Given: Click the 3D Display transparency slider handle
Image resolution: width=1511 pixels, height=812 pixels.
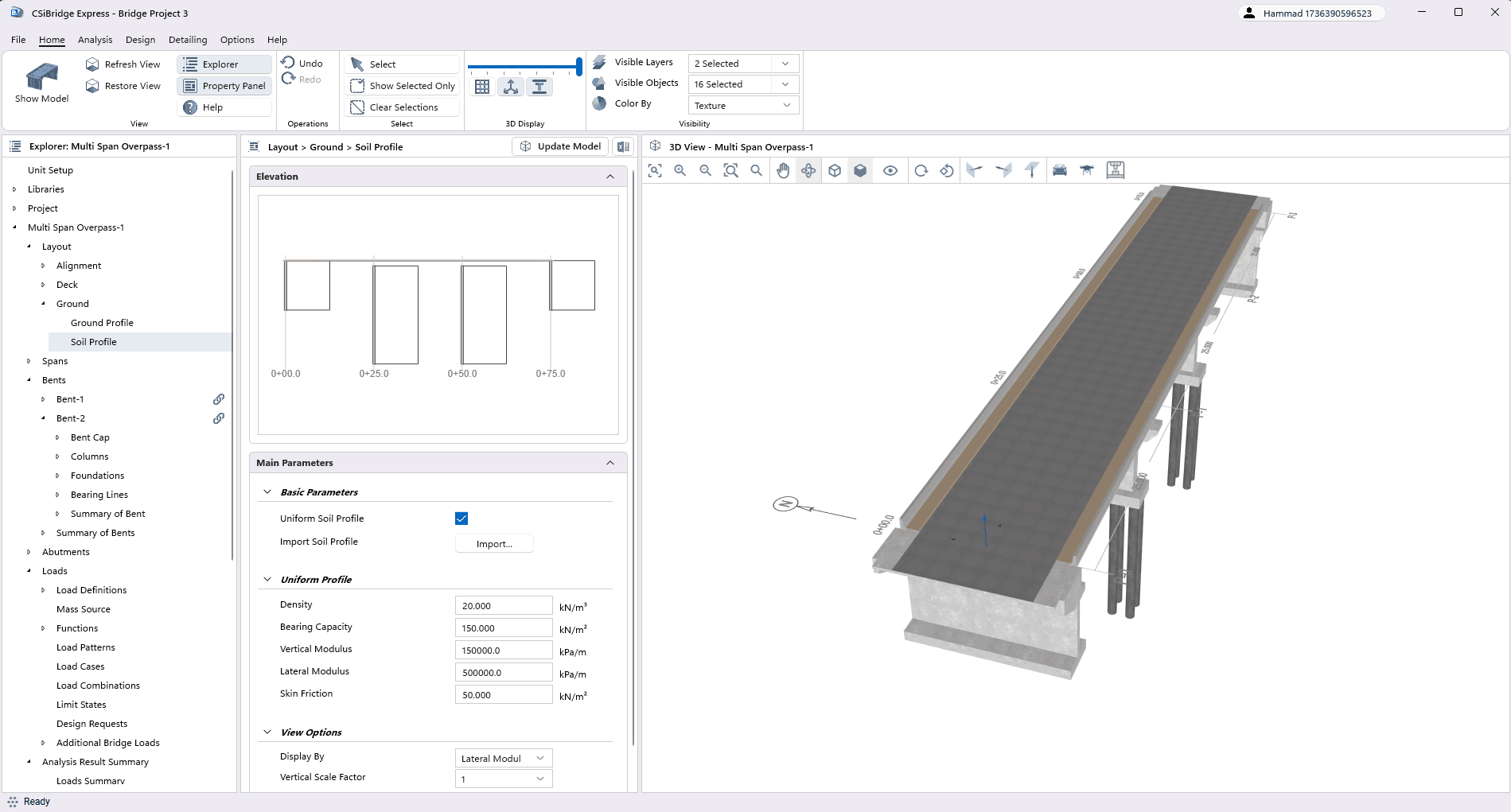Looking at the screenshot, I should (578, 66).
